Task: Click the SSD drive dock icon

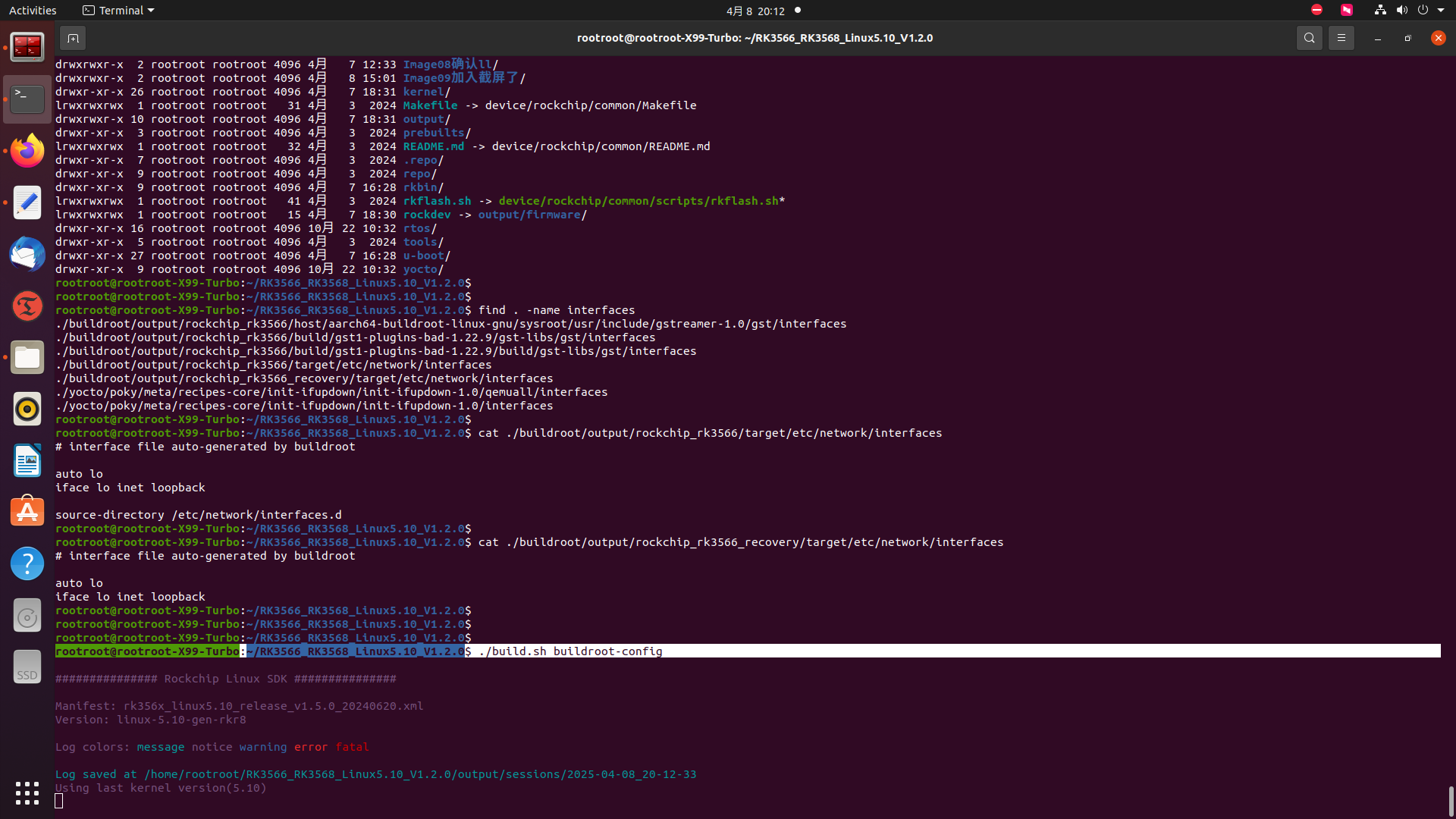Action: click(x=27, y=667)
